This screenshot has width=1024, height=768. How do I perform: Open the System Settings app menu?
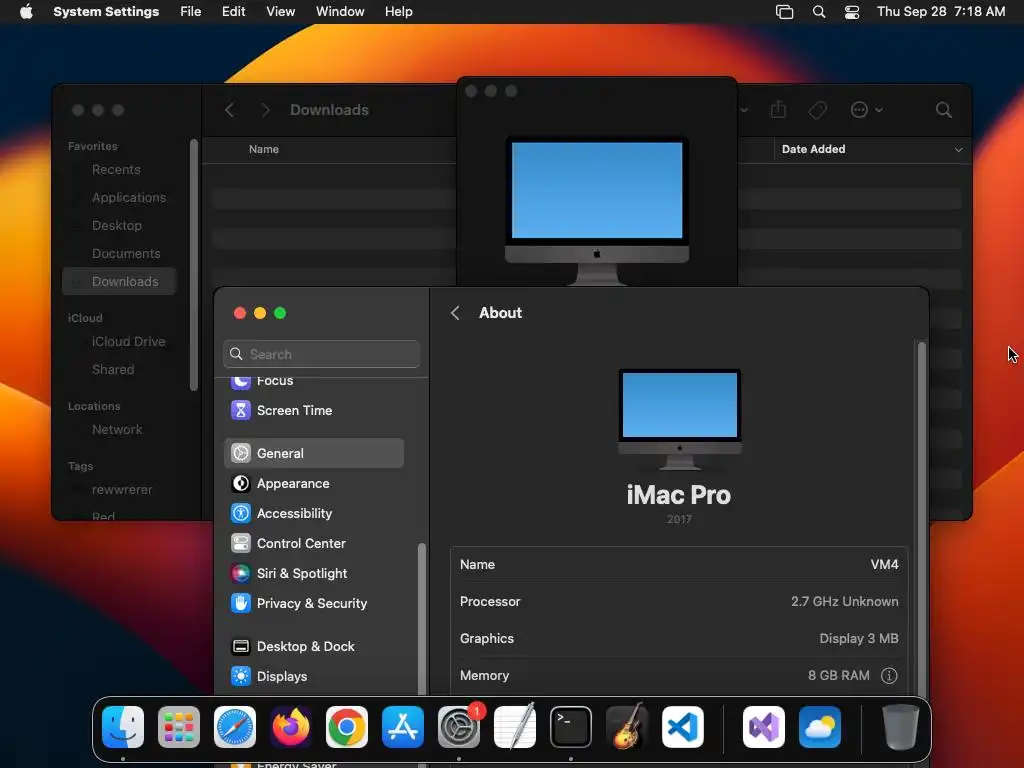pos(106,12)
